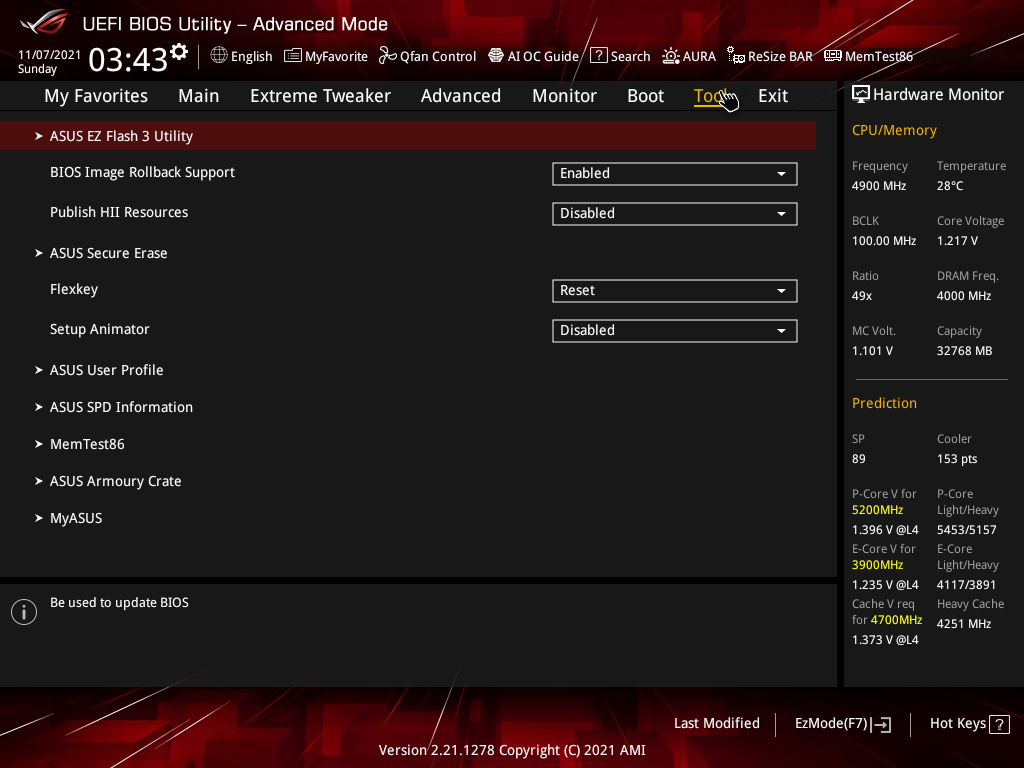
Task: Go to the Exit tab
Action: tap(773, 96)
